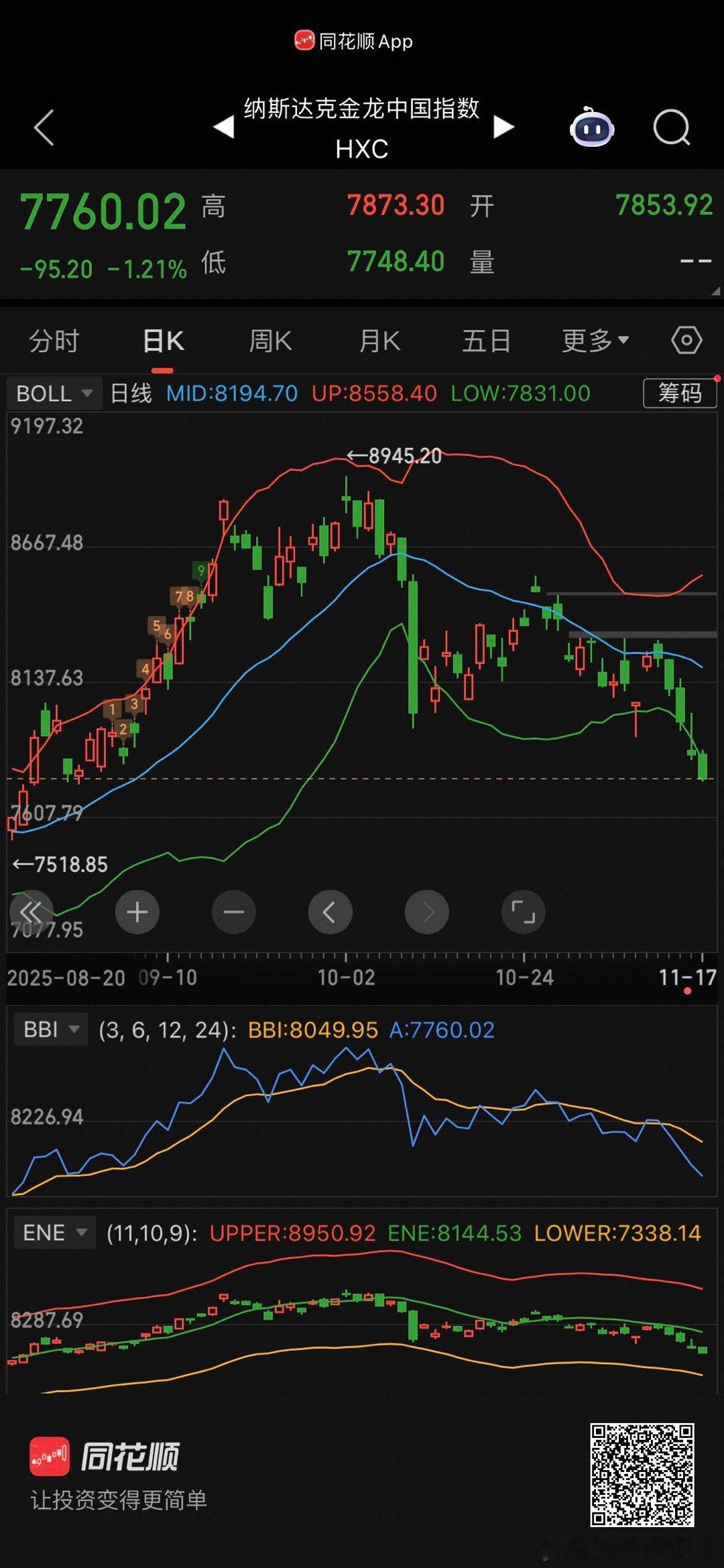724x1568 pixels.
Task: Open the 五日 tab
Action: pyautogui.click(x=487, y=341)
